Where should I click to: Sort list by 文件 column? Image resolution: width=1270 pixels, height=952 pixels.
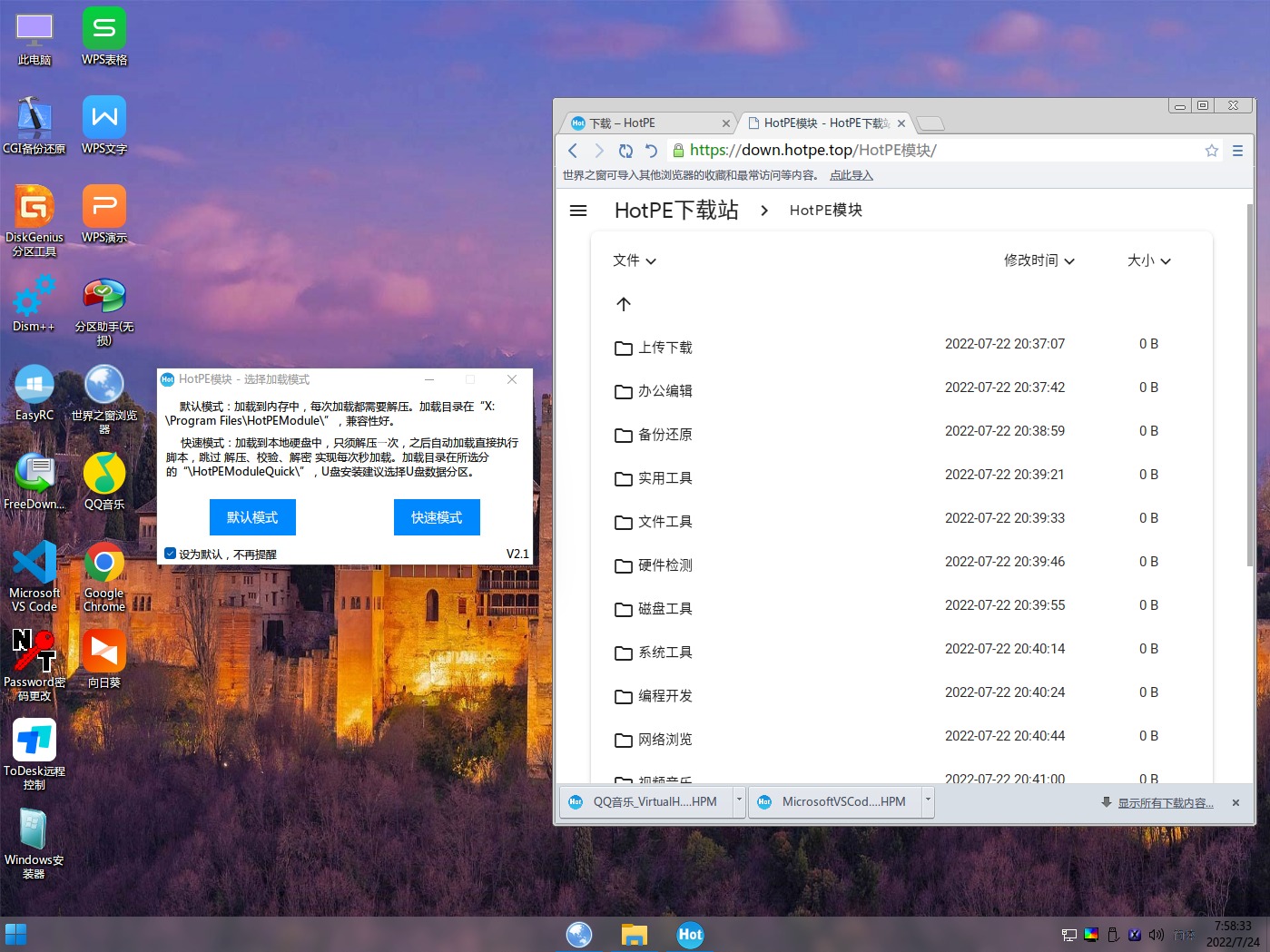tap(635, 260)
